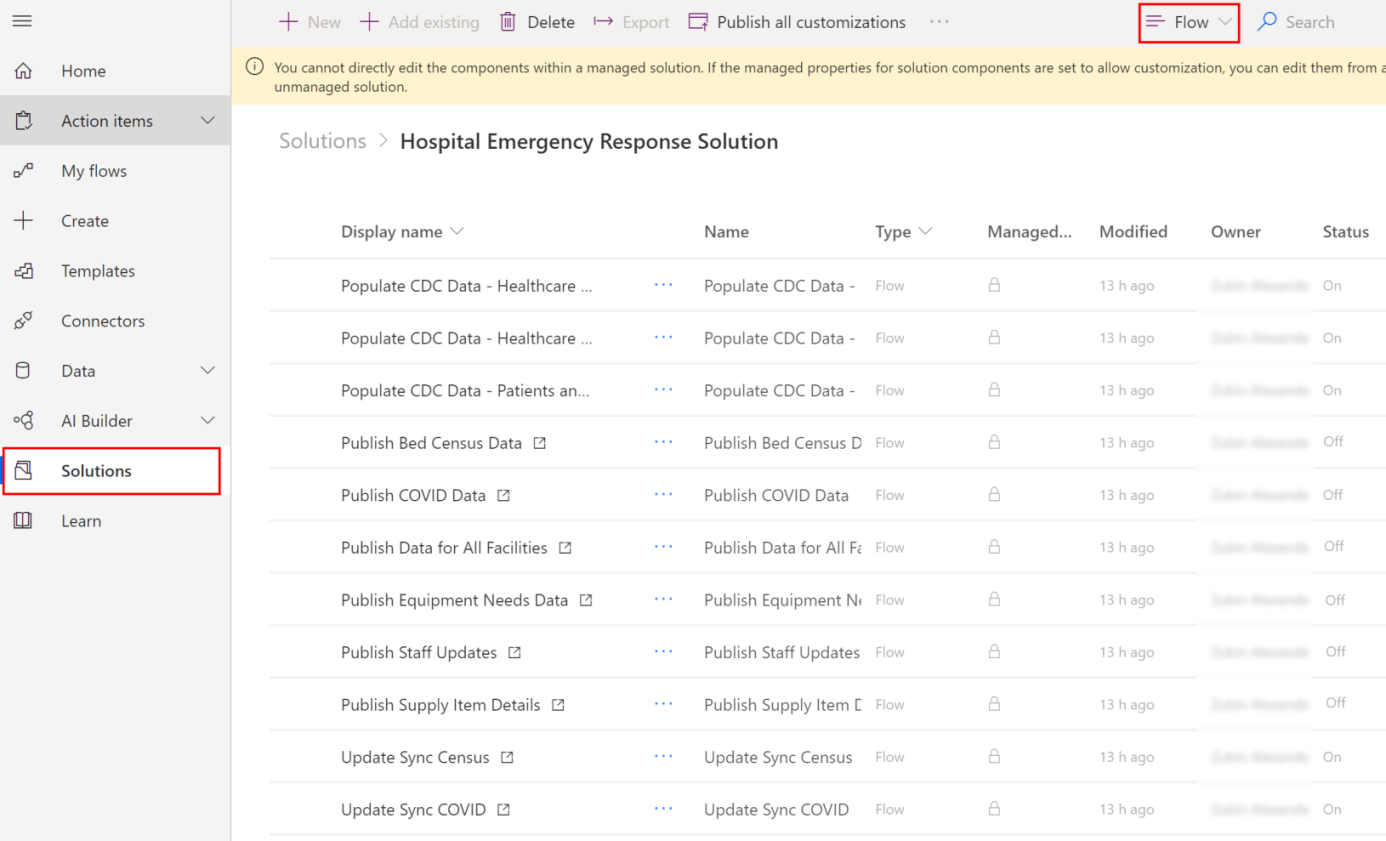Expand the Action items section

tap(208, 121)
